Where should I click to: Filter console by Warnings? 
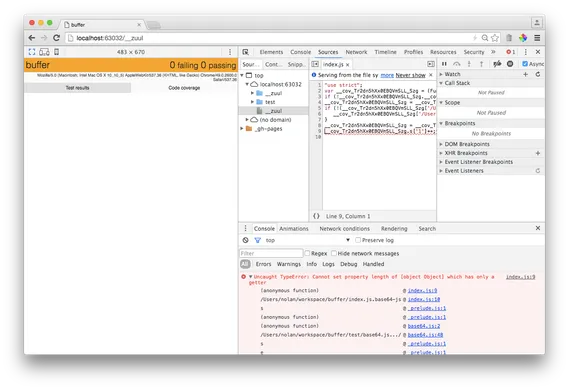(x=289, y=264)
